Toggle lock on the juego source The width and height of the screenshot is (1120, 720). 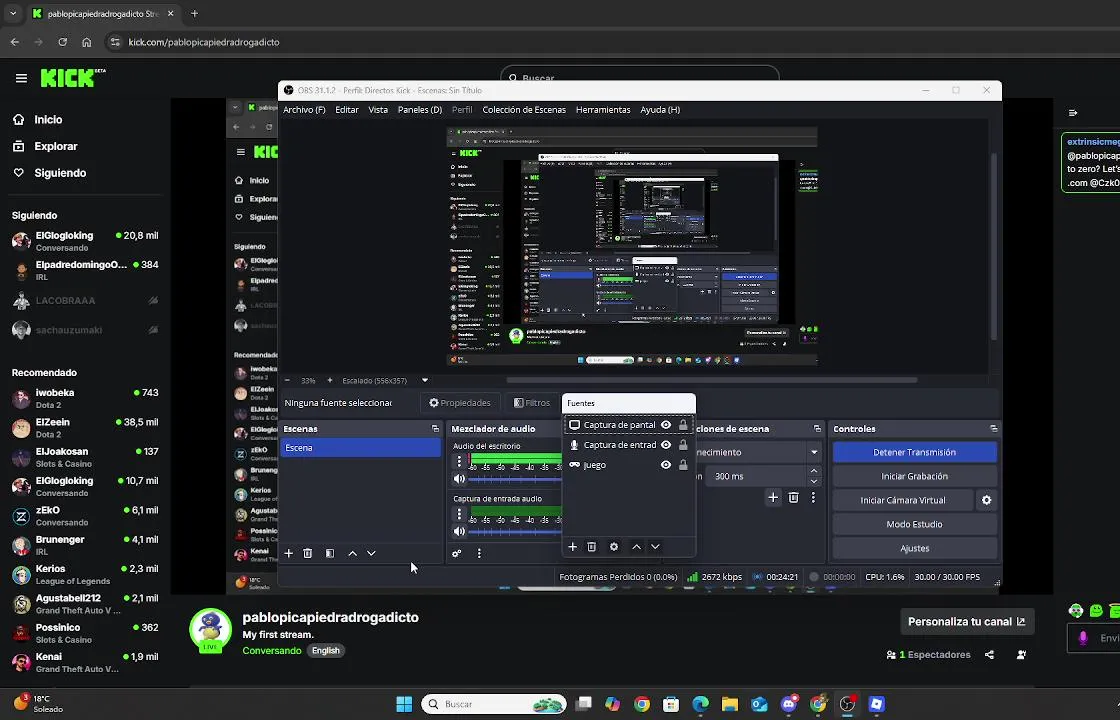(683, 465)
